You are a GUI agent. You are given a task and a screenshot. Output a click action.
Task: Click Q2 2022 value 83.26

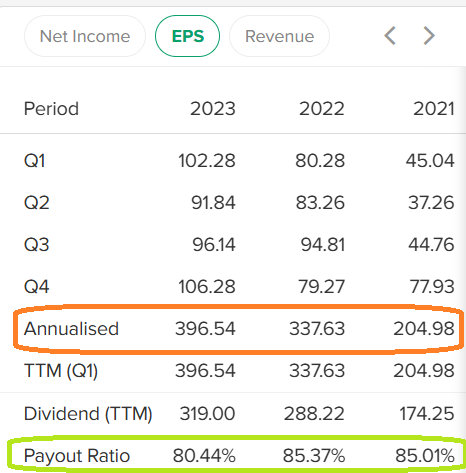[x=320, y=203]
